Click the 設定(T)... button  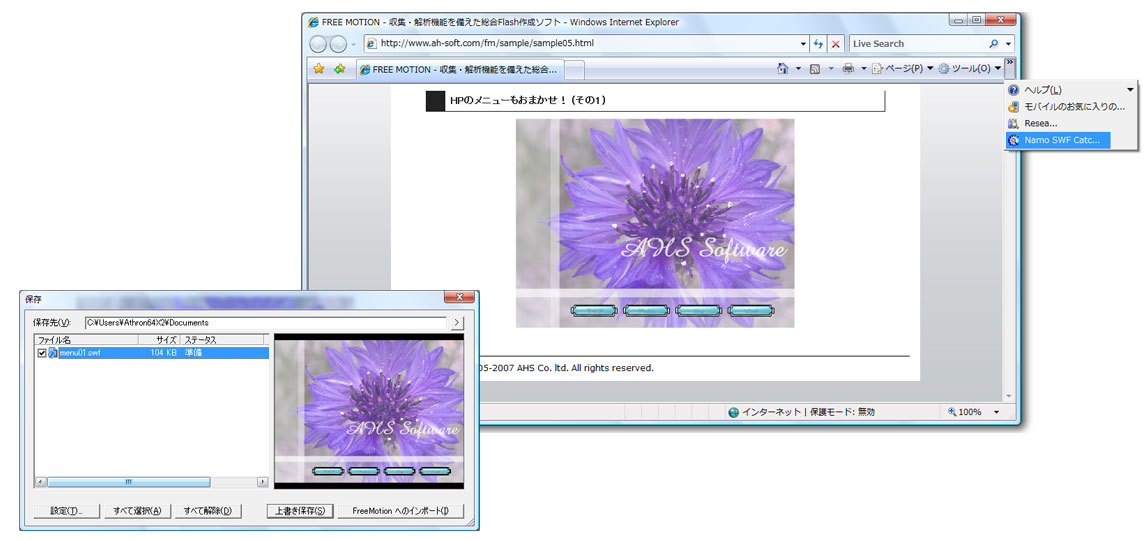click(x=66, y=511)
